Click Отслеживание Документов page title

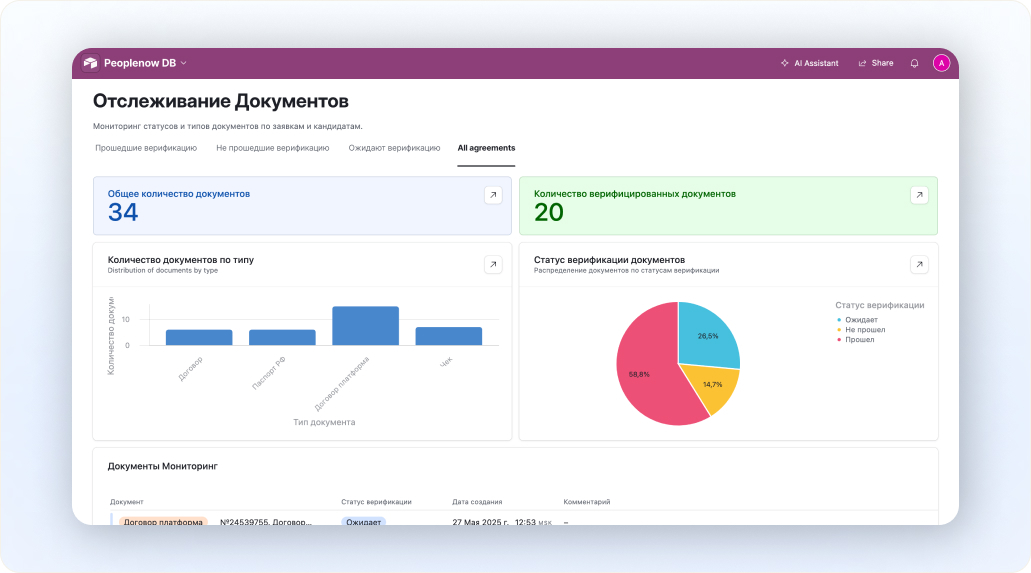221,101
